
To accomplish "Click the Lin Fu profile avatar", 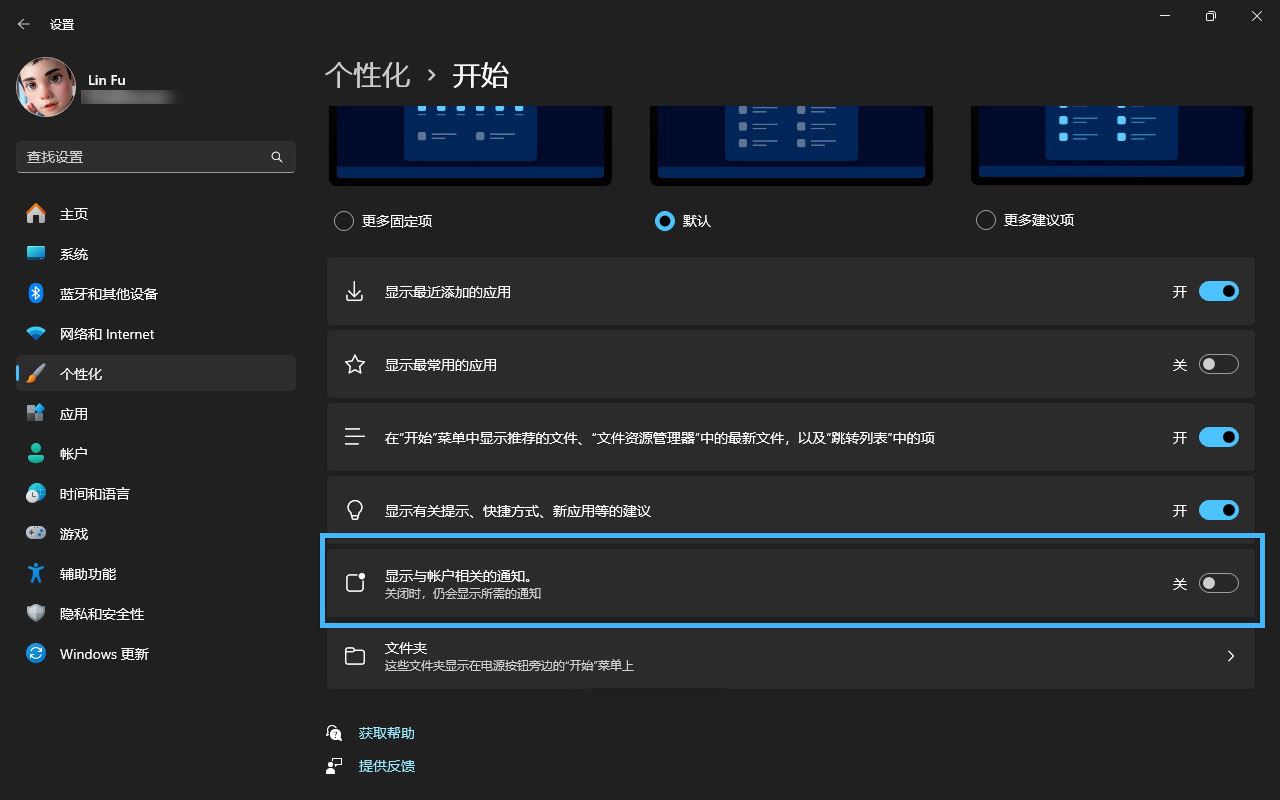I will tap(46, 87).
